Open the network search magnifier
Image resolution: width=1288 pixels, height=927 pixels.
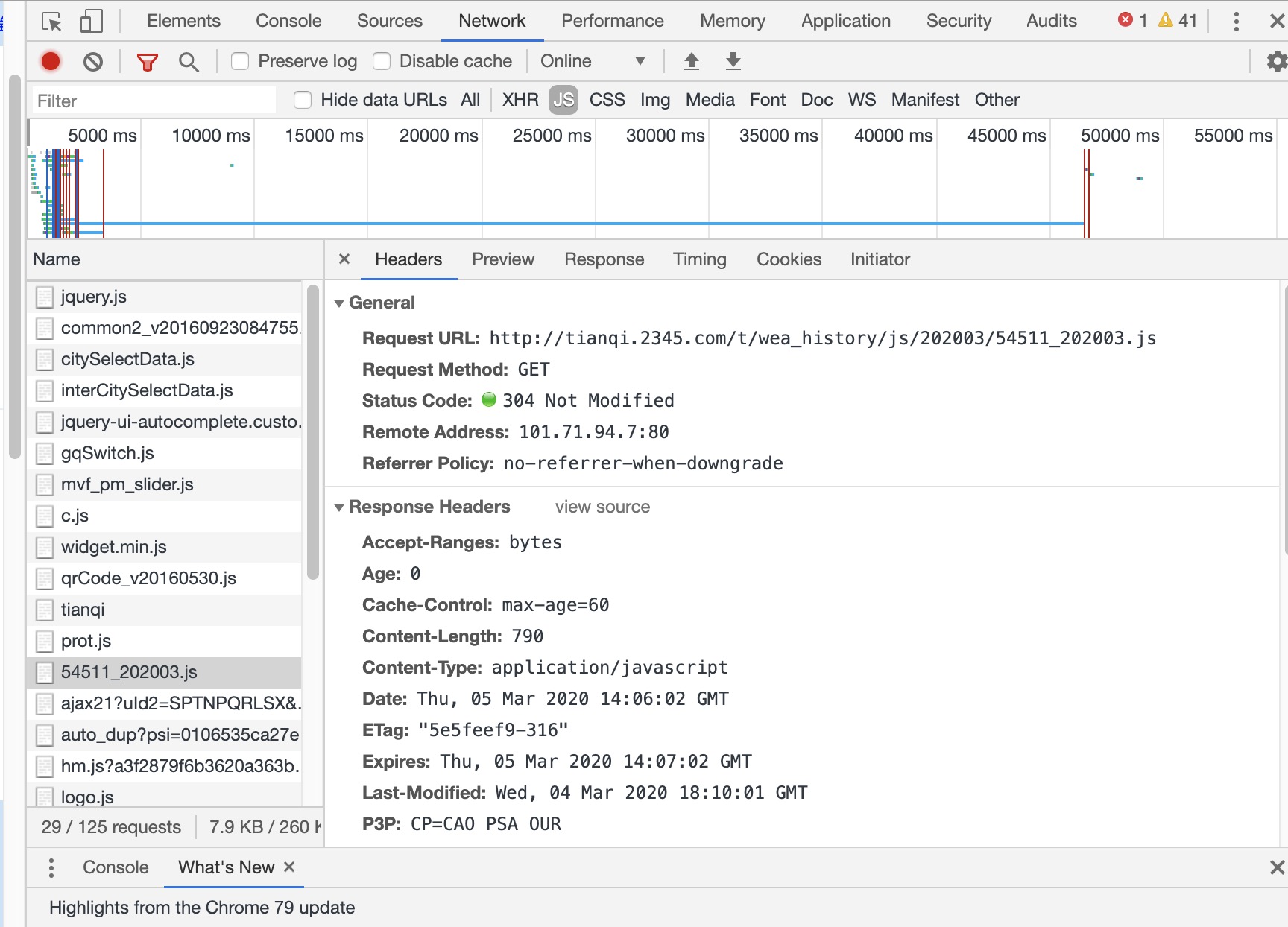point(189,62)
